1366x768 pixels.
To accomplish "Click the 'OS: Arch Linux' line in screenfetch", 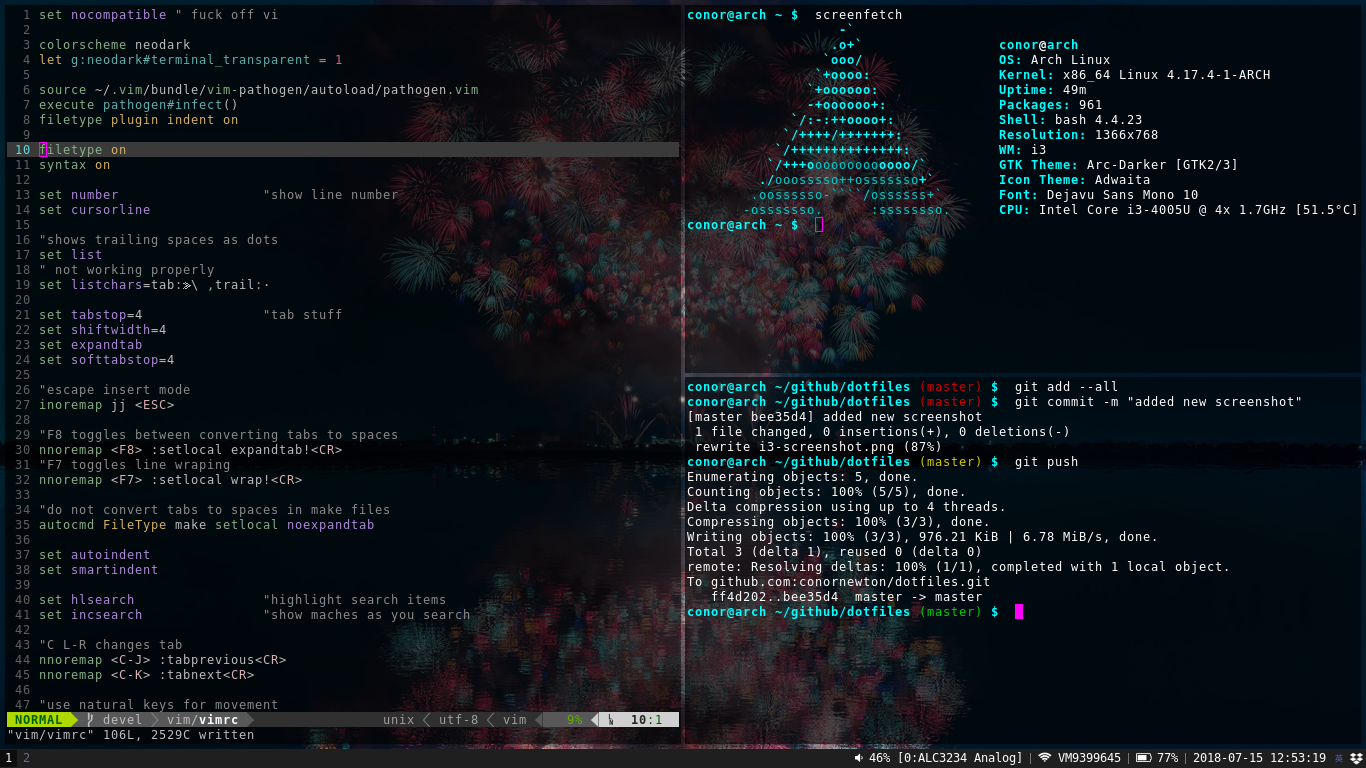I will click(x=1054, y=60).
